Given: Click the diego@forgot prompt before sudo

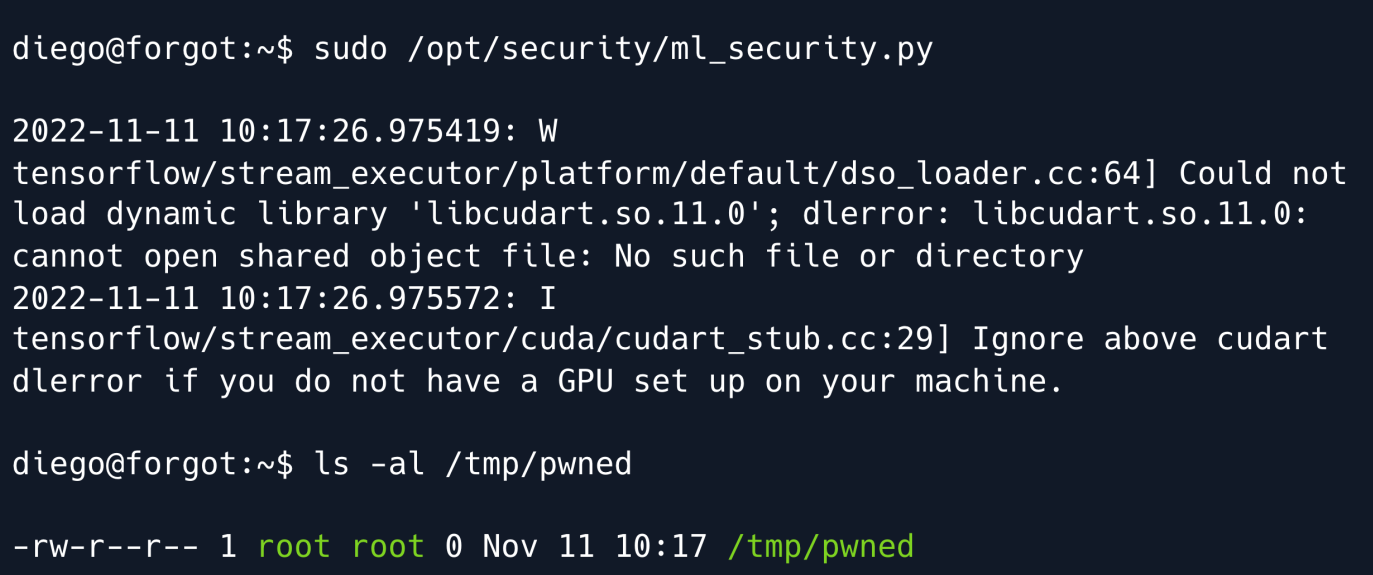Looking at the screenshot, I should pos(134,49).
